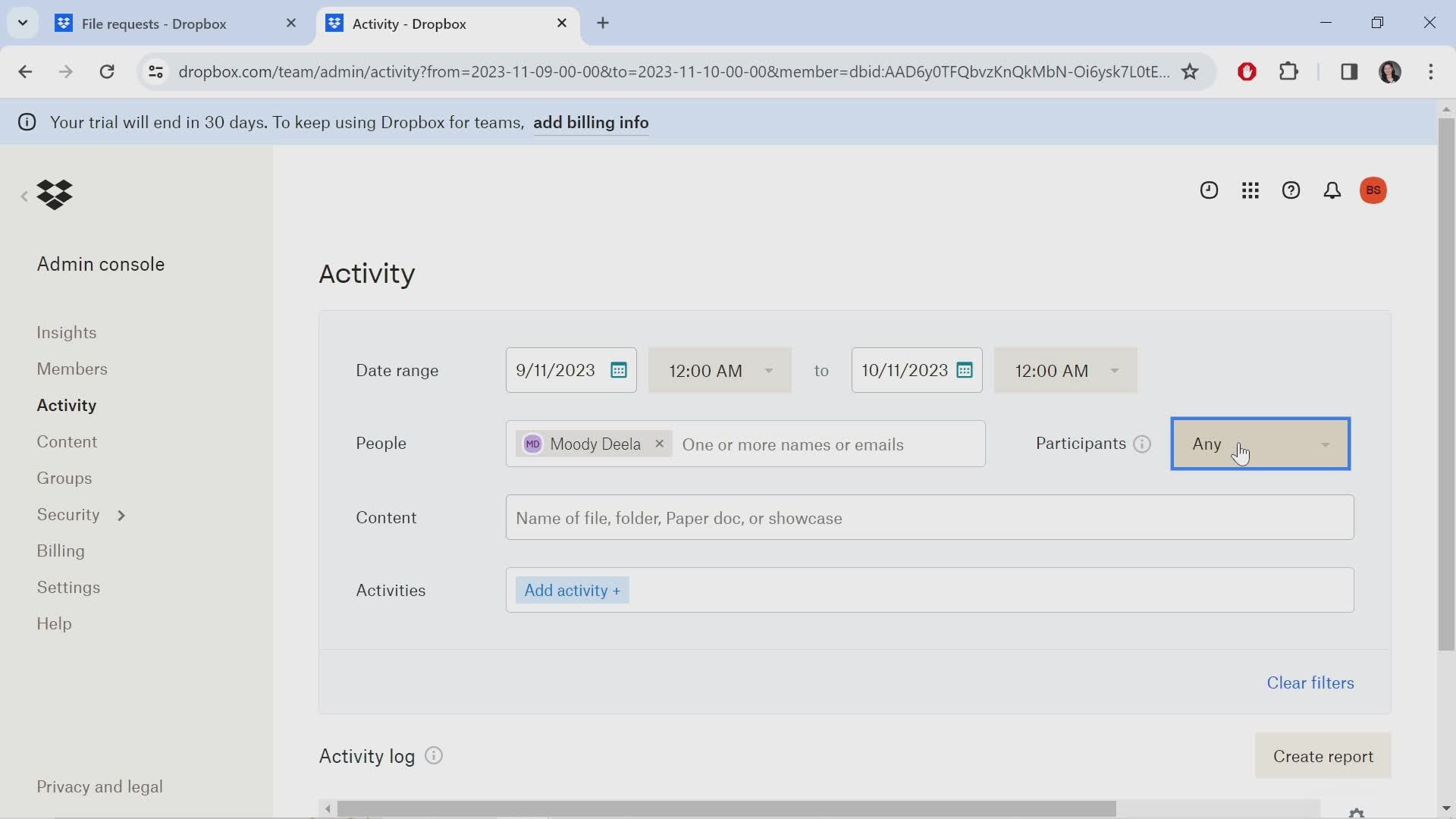Click the Activity log info icon

[434, 756]
